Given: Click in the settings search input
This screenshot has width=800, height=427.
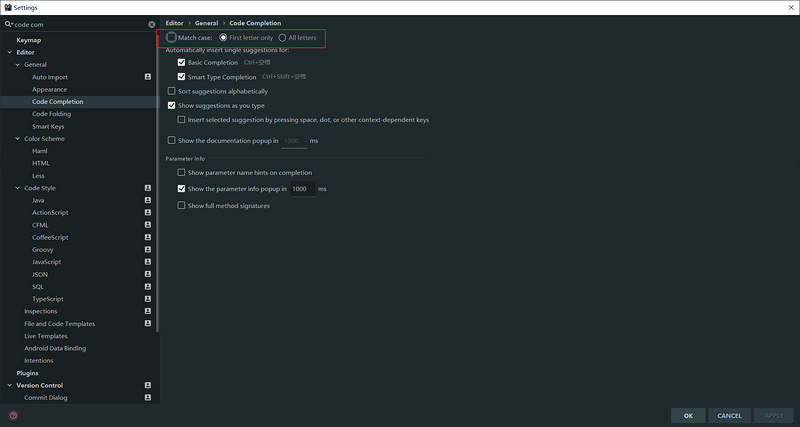Looking at the screenshot, I should [x=81, y=24].
